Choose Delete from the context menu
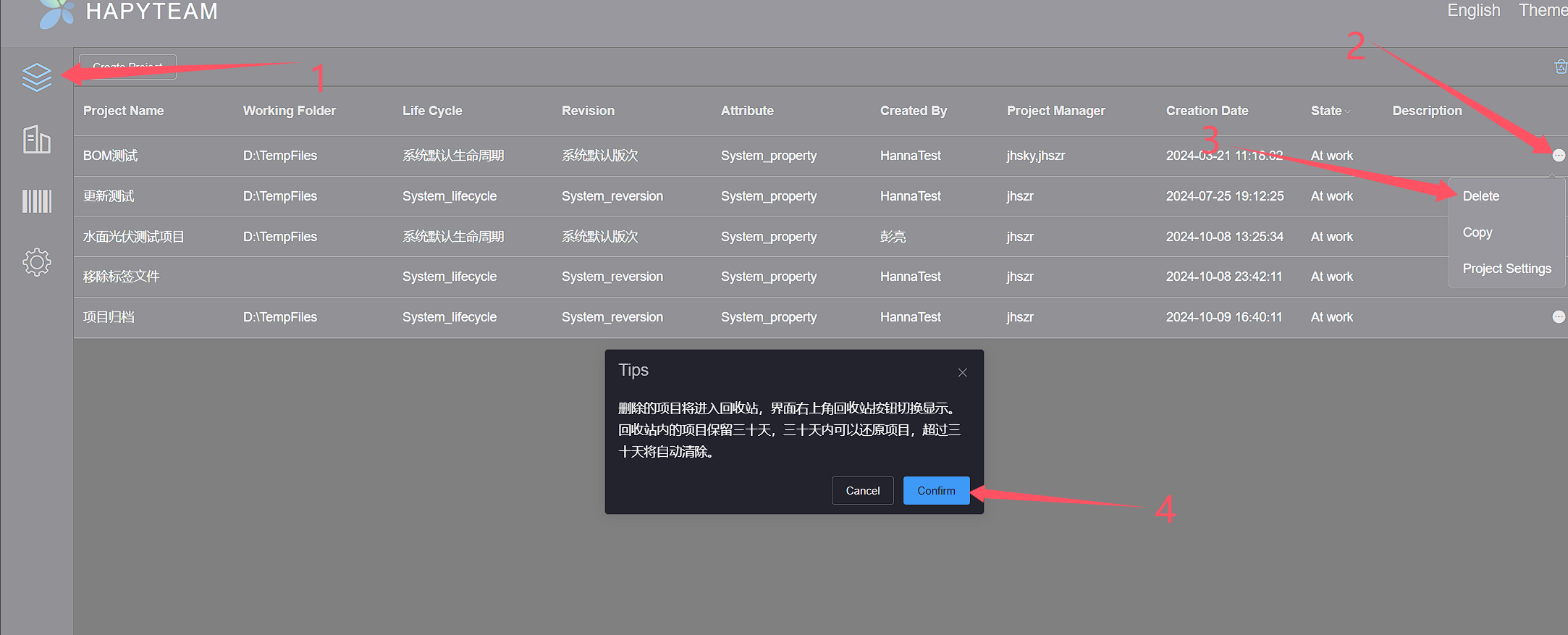This screenshot has width=1568, height=635. click(x=1480, y=196)
